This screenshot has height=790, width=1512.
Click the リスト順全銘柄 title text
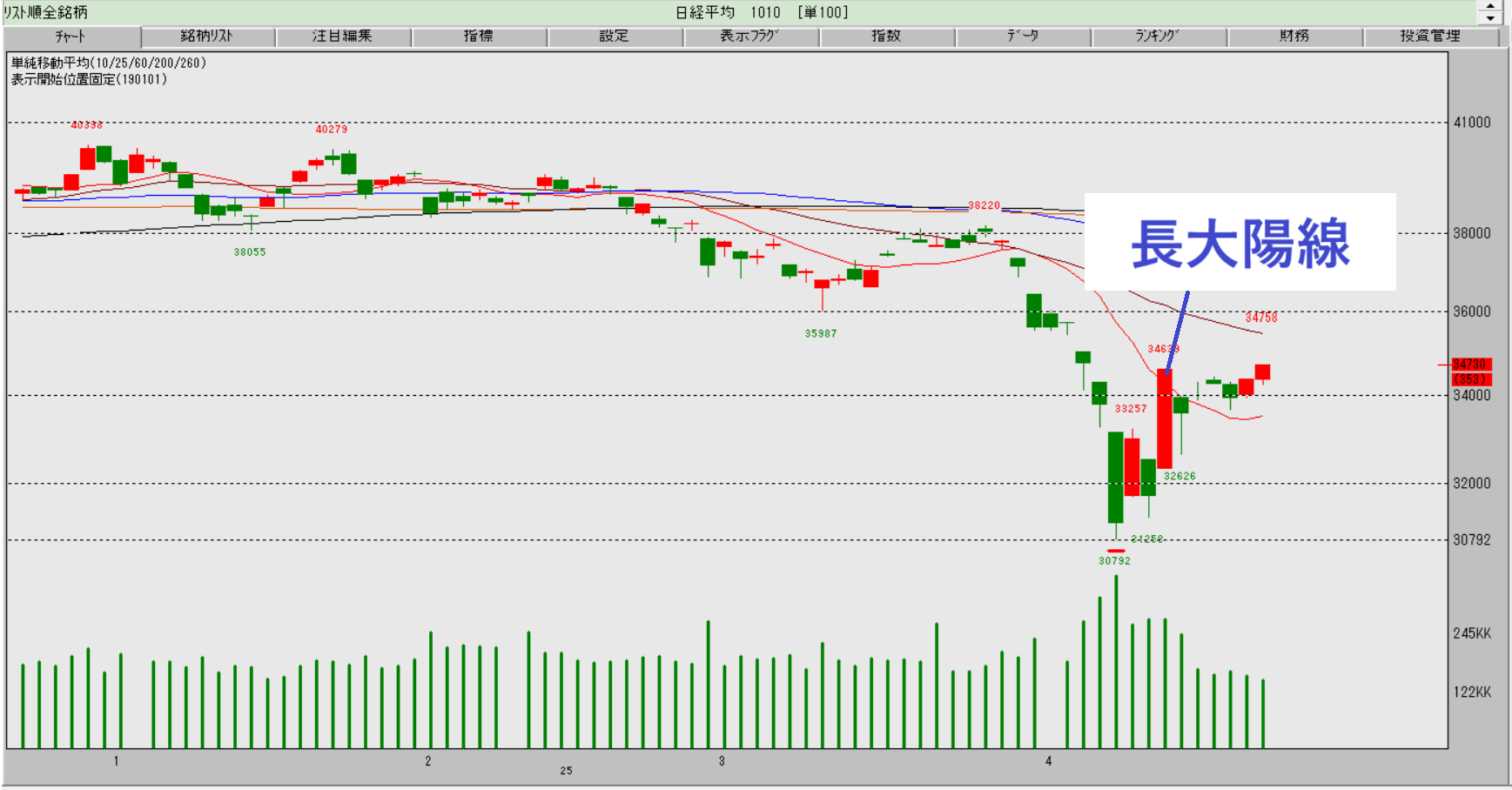pyautogui.click(x=45, y=13)
